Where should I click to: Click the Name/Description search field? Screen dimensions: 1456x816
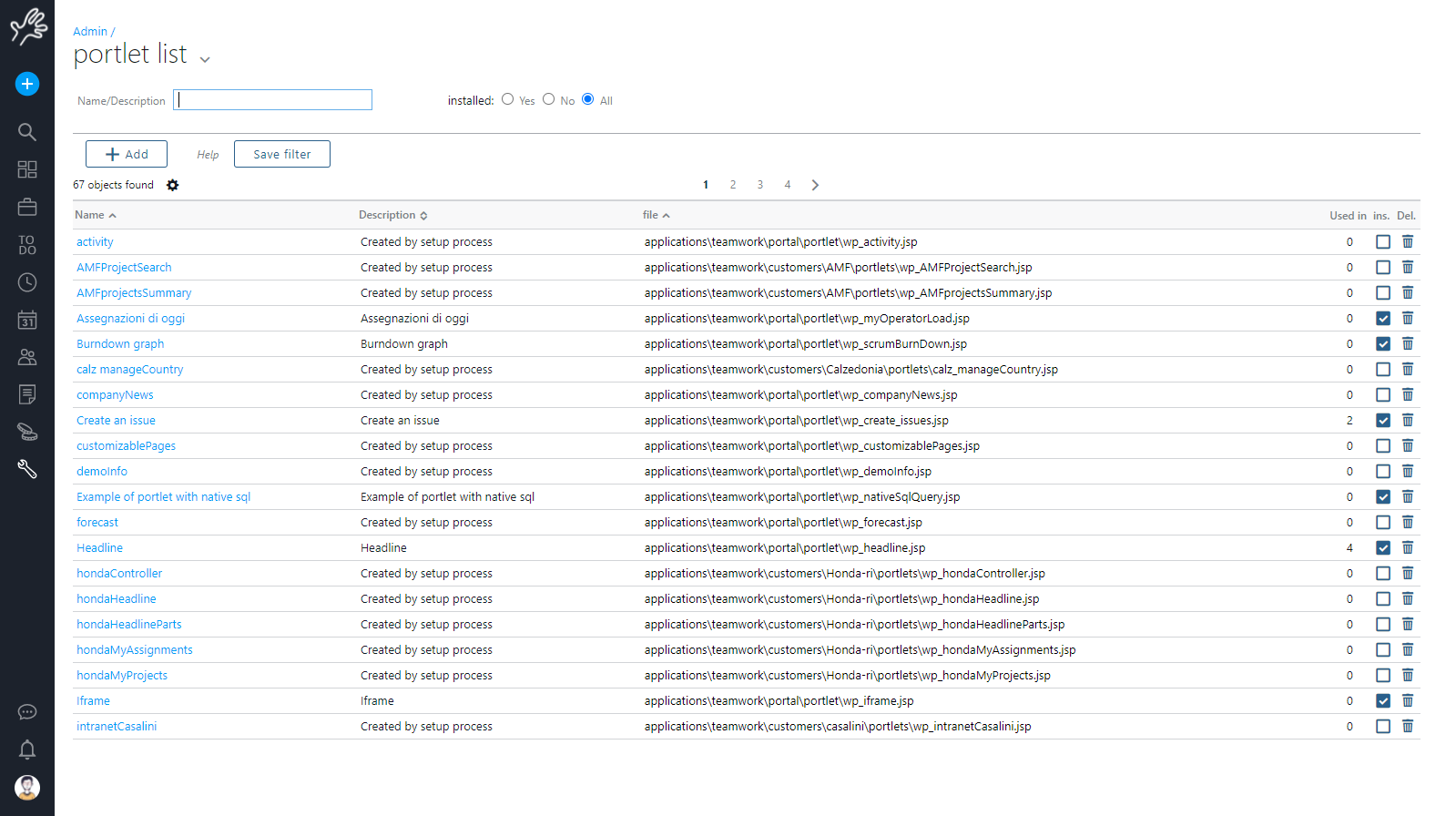(273, 100)
